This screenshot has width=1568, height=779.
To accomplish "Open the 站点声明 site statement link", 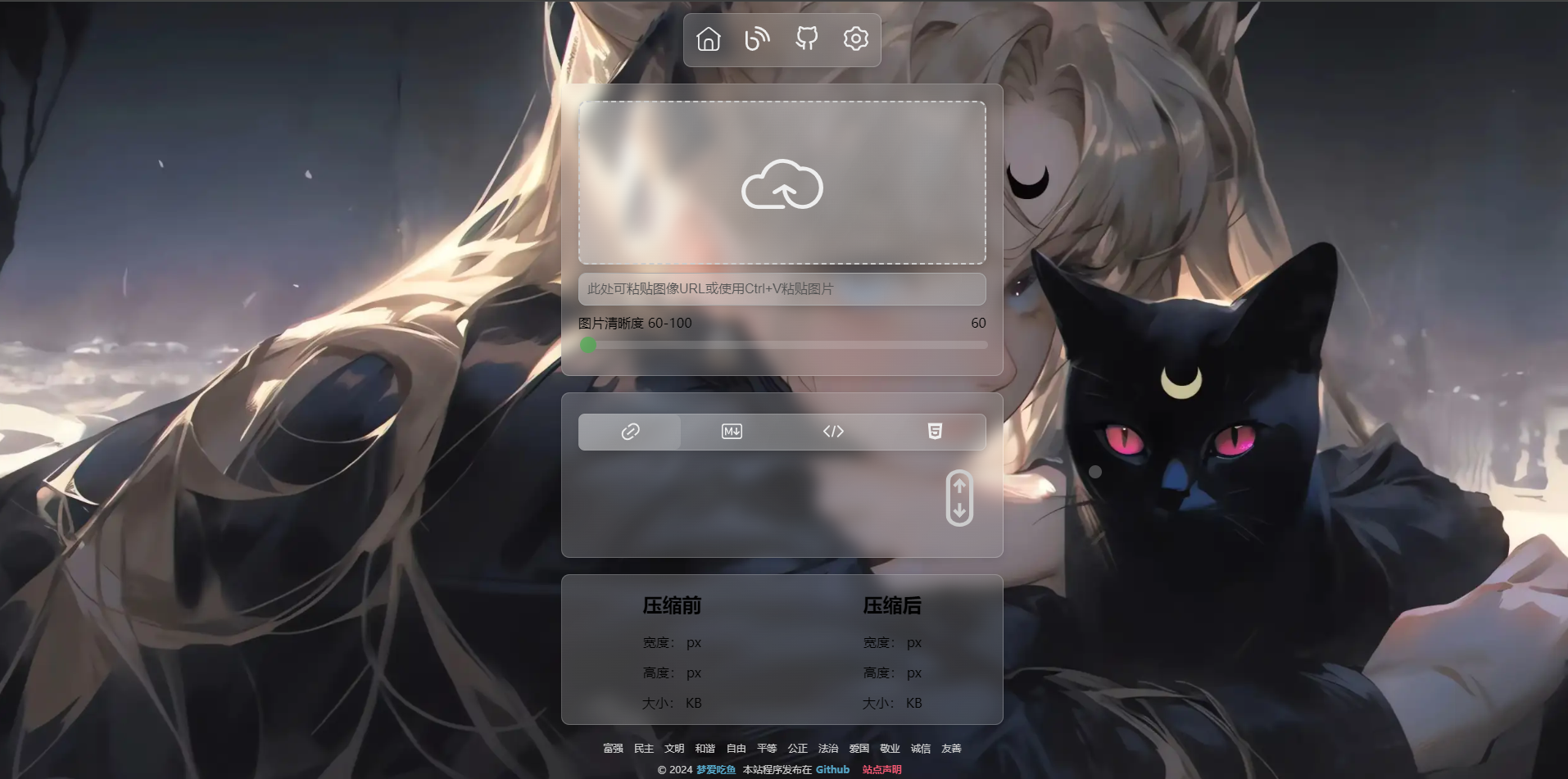I will coord(881,770).
